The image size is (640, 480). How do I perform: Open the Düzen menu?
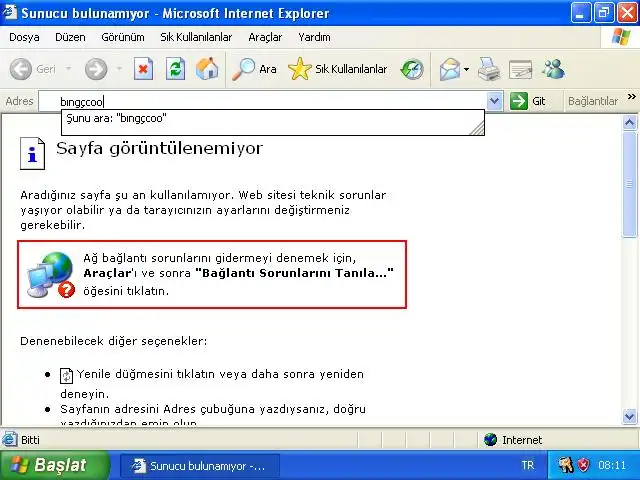click(x=70, y=37)
